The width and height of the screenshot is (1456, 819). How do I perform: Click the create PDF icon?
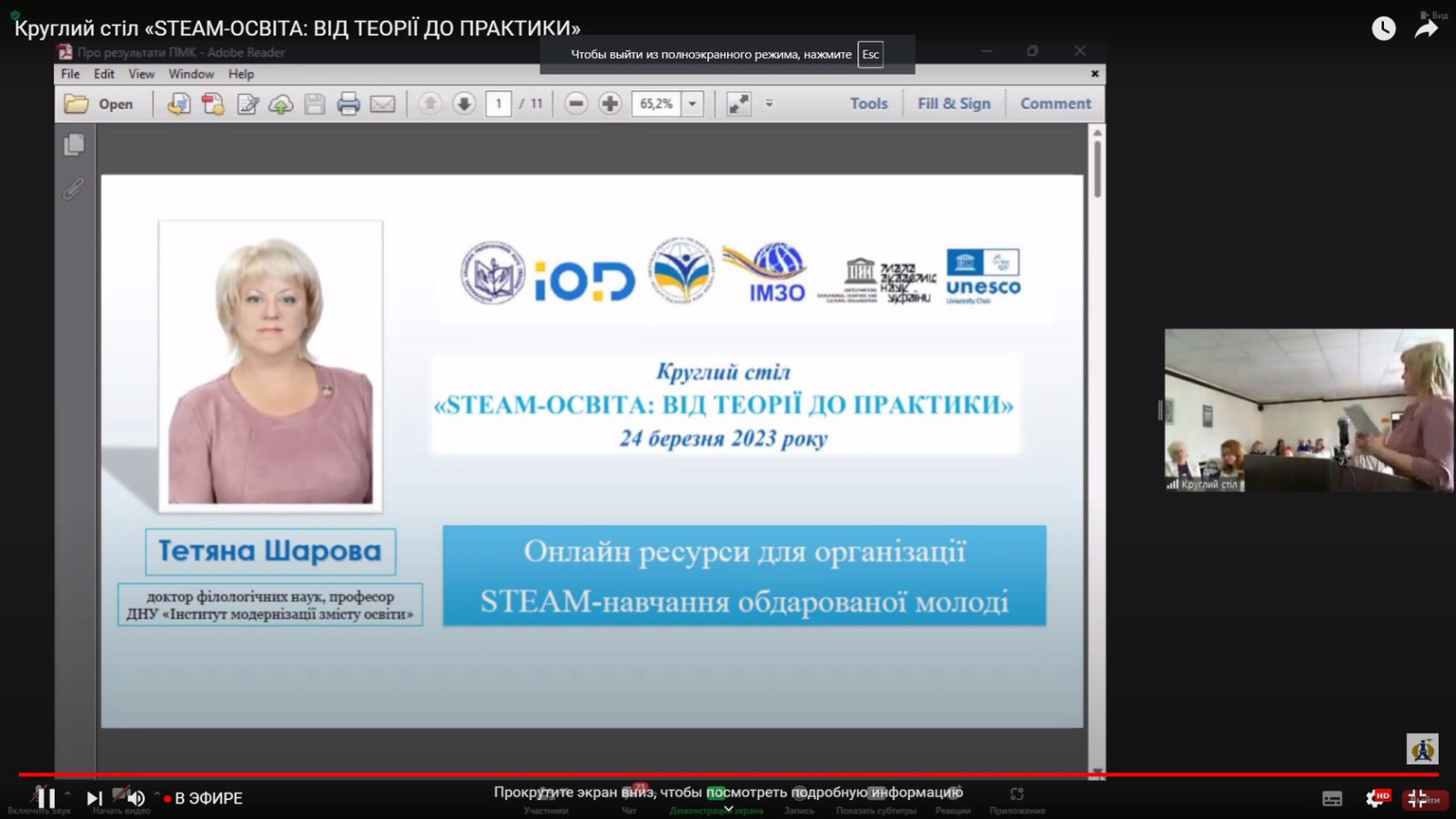point(213,104)
